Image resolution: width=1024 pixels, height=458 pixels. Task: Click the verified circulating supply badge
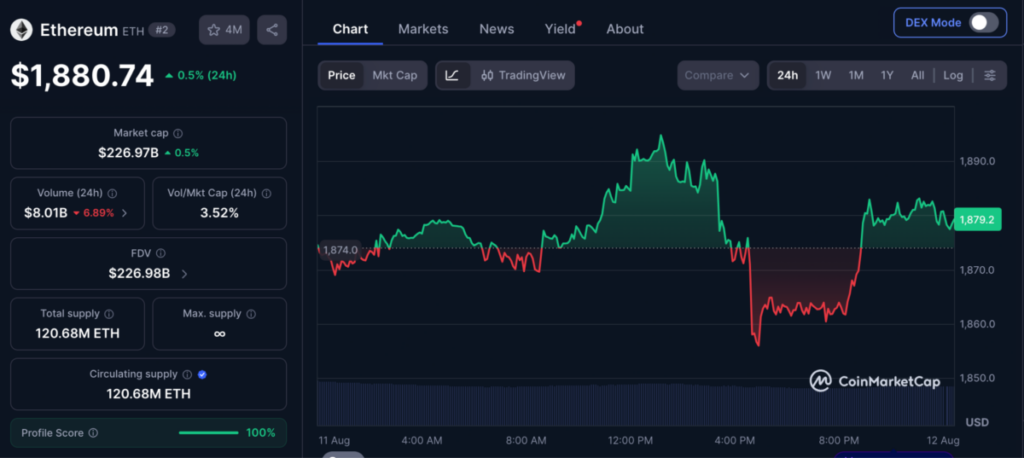coord(202,375)
